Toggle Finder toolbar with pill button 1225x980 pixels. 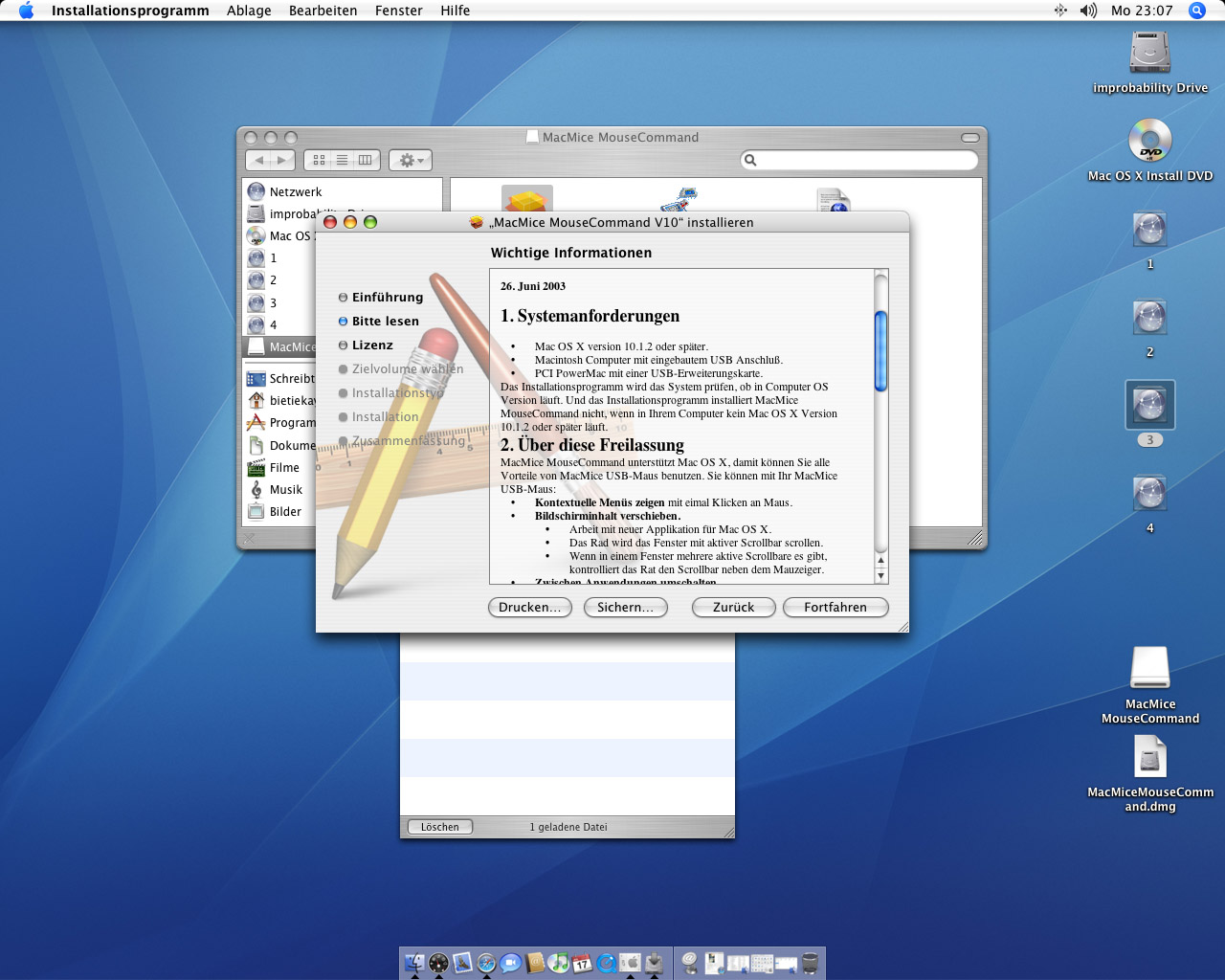tap(969, 138)
